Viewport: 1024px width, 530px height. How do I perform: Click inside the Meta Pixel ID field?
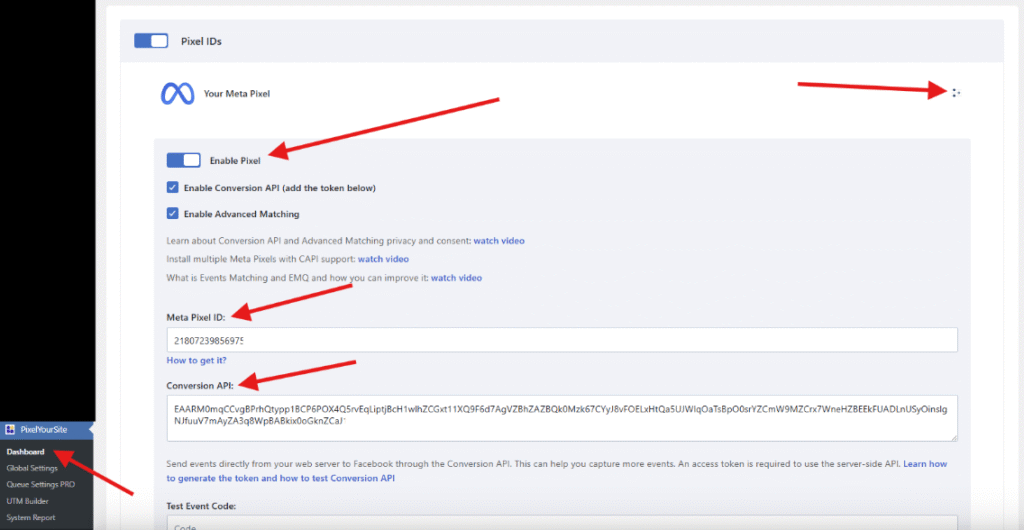(x=560, y=340)
